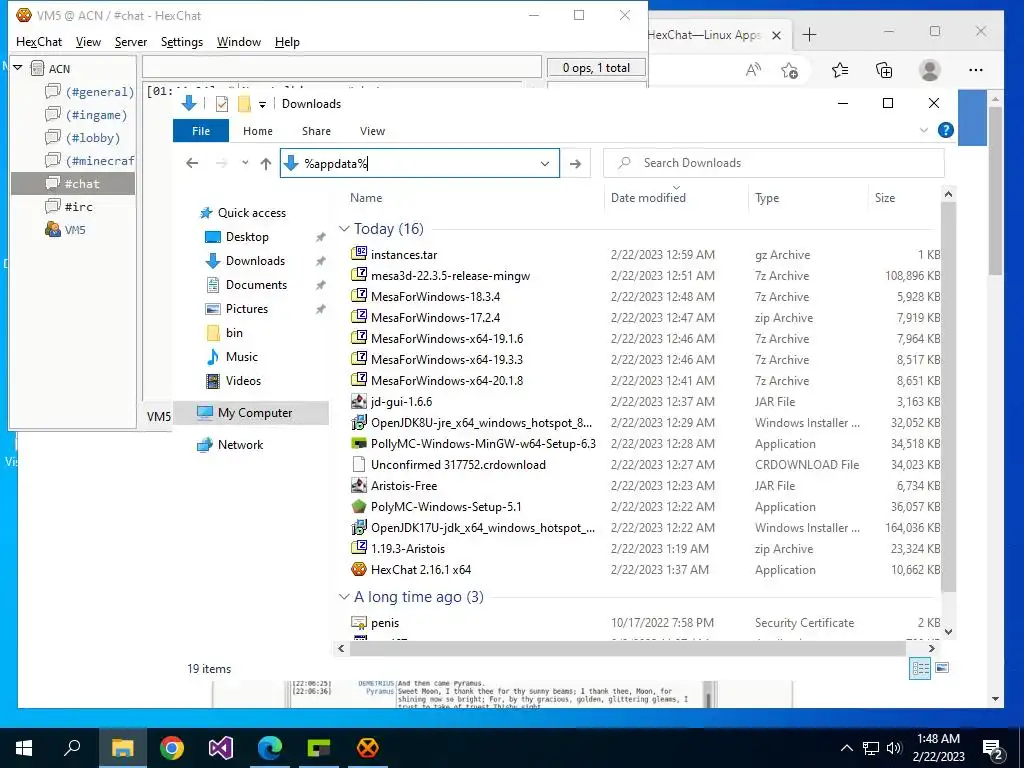Click the Search Downloads field
Image resolution: width=1024 pixels, height=768 pixels.
(774, 163)
